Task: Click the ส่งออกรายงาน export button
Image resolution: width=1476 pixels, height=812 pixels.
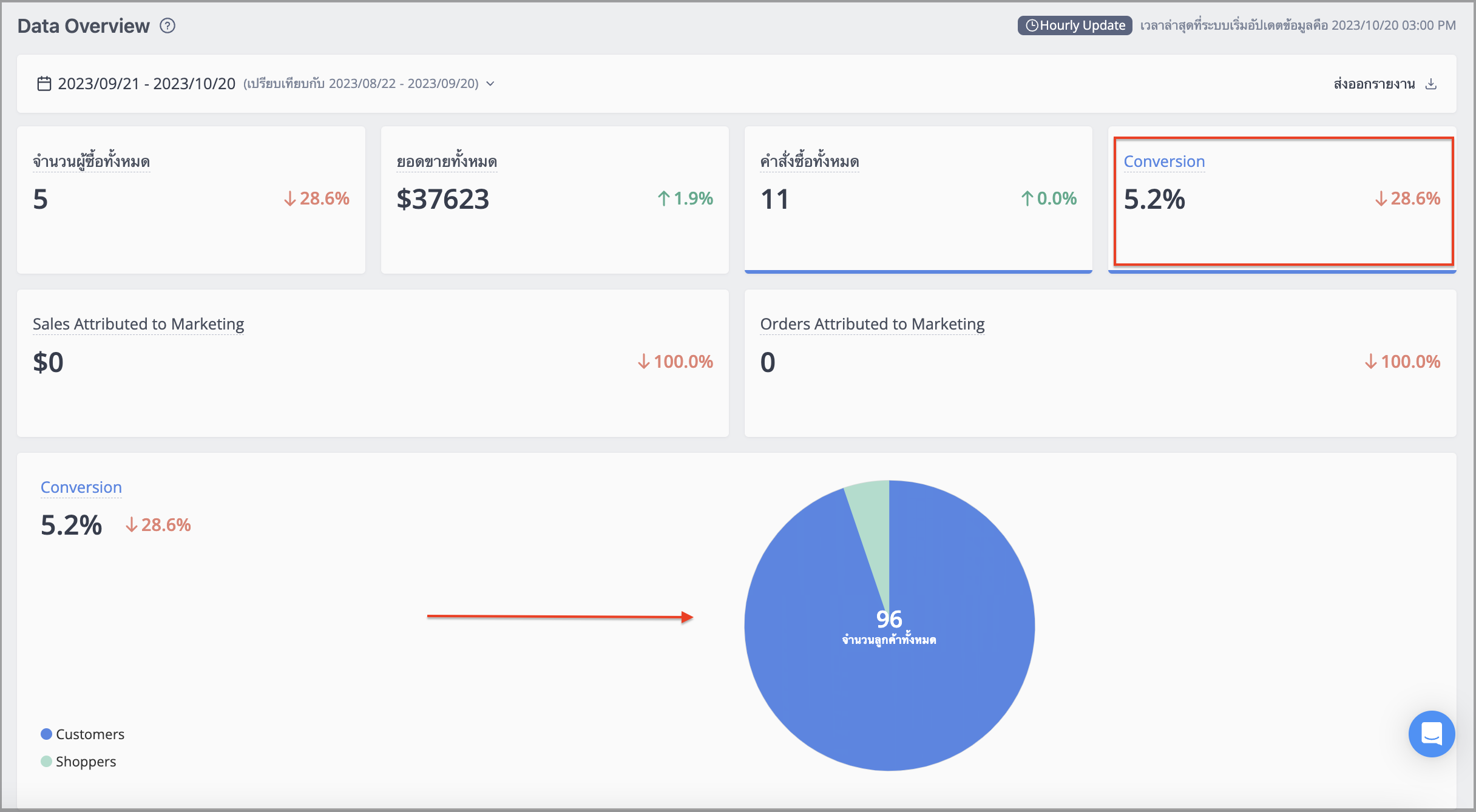Action: click(1385, 84)
